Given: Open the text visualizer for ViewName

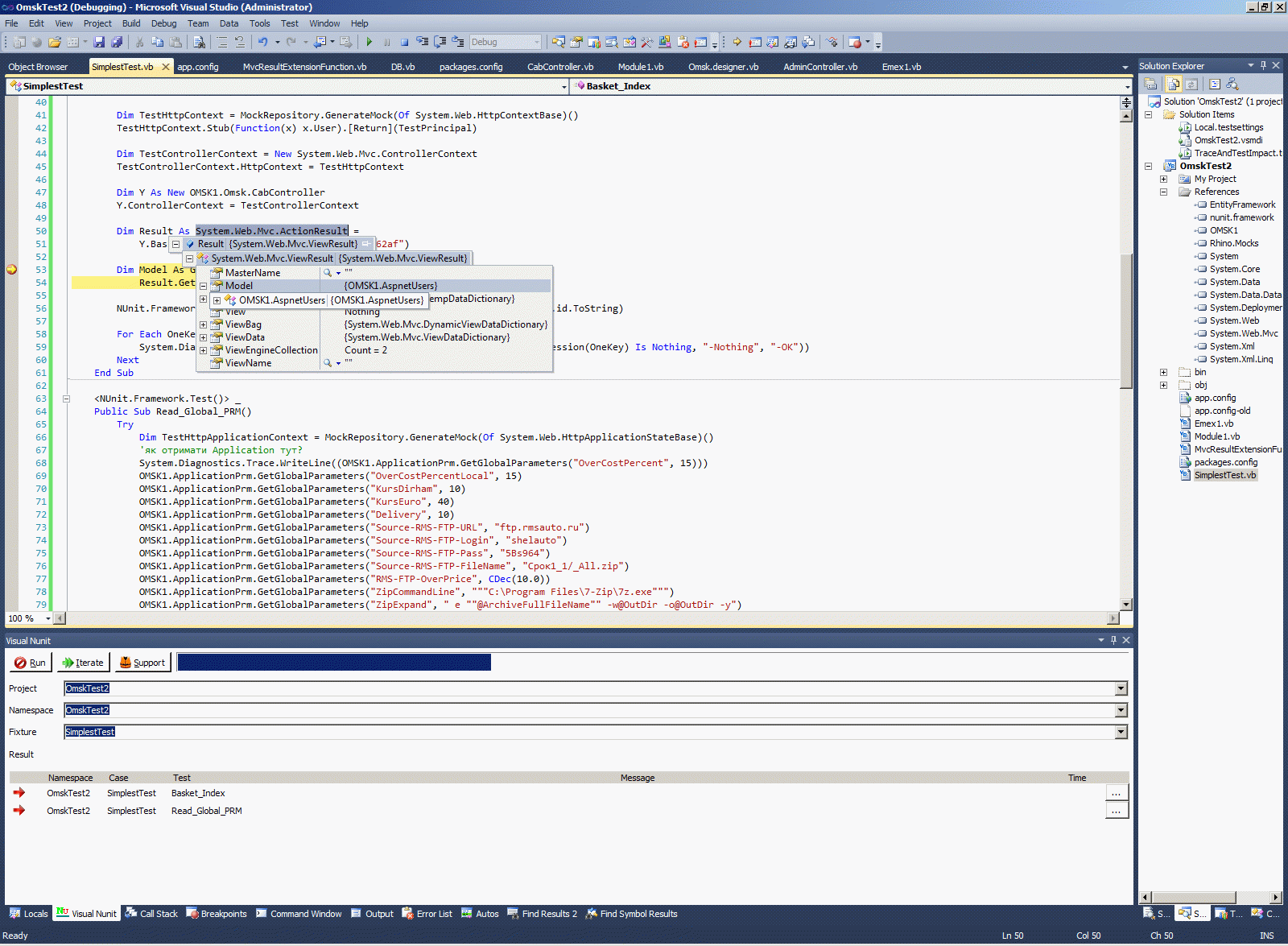Looking at the screenshot, I should [x=328, y=363].
